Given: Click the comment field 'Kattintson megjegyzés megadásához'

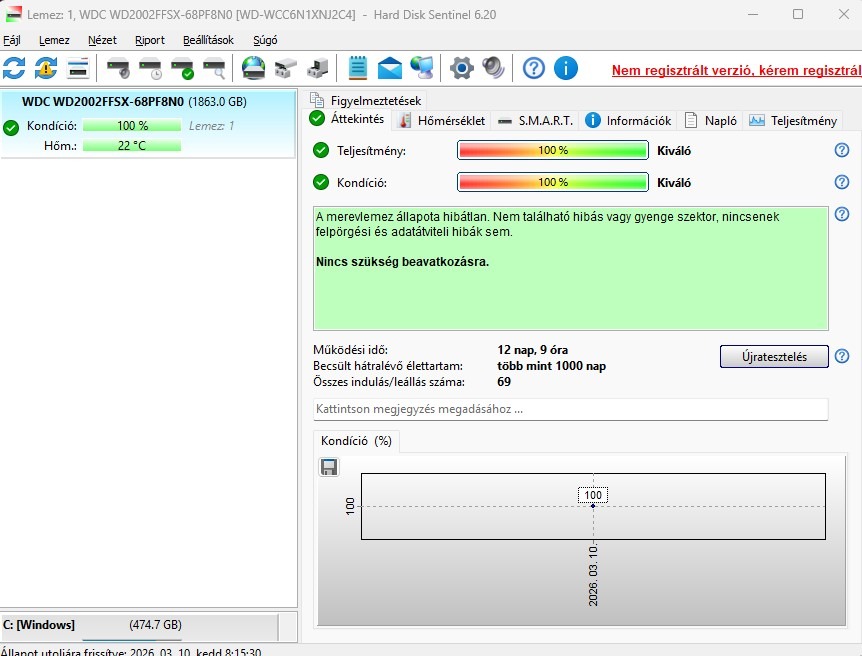Looking at the screenshot, I should click(x=571, y=409).
